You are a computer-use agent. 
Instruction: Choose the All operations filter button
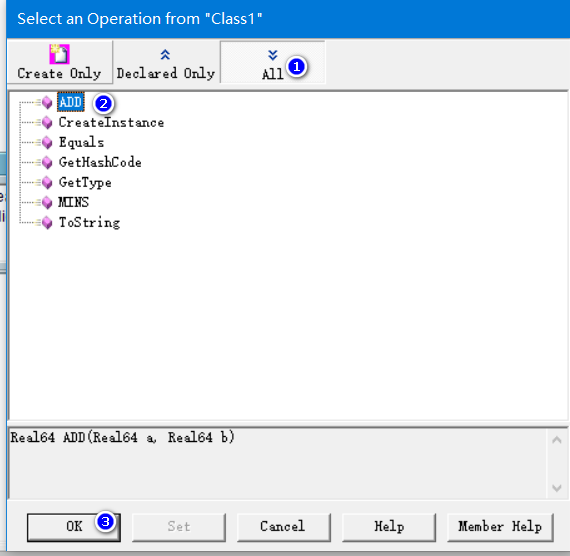coord(273,62)
